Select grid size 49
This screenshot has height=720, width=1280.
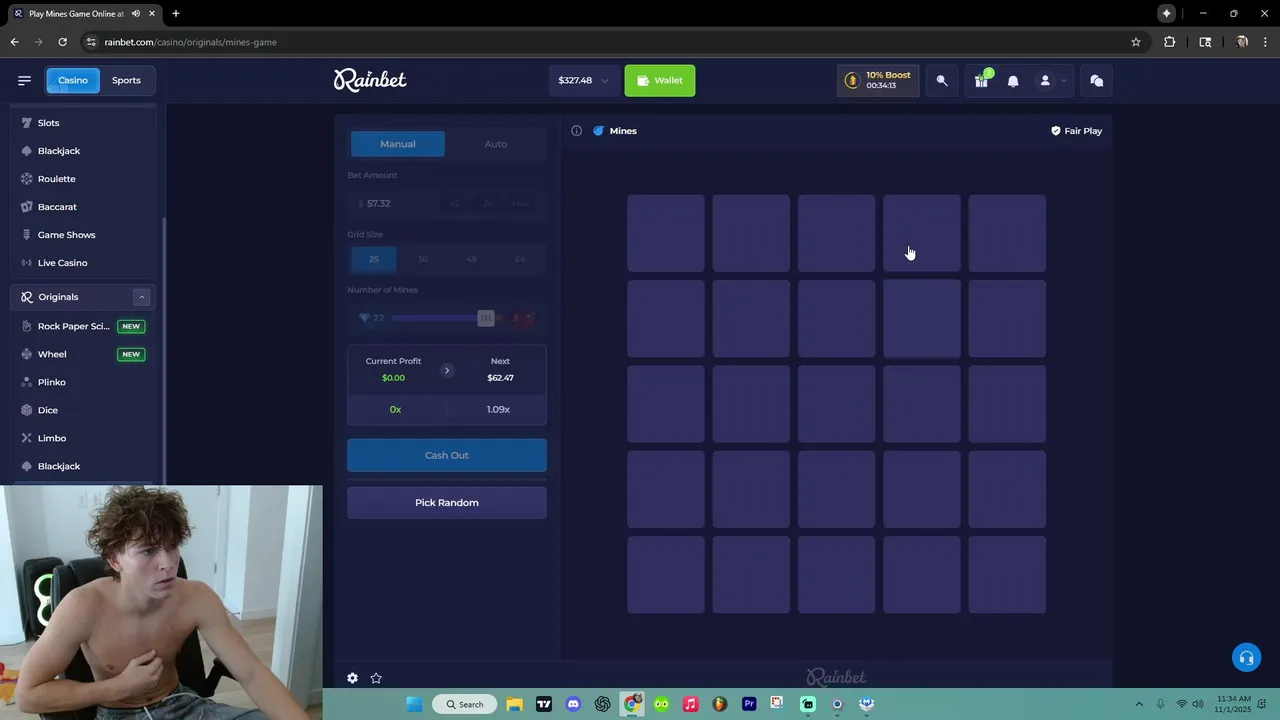(x=471, y=259)
